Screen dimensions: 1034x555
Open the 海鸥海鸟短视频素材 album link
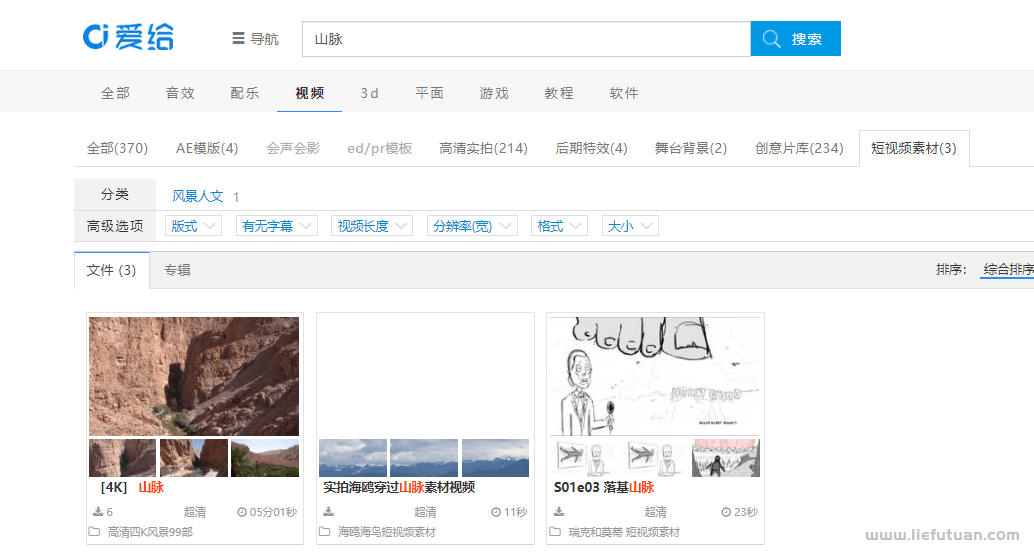(x=387, y=532)
